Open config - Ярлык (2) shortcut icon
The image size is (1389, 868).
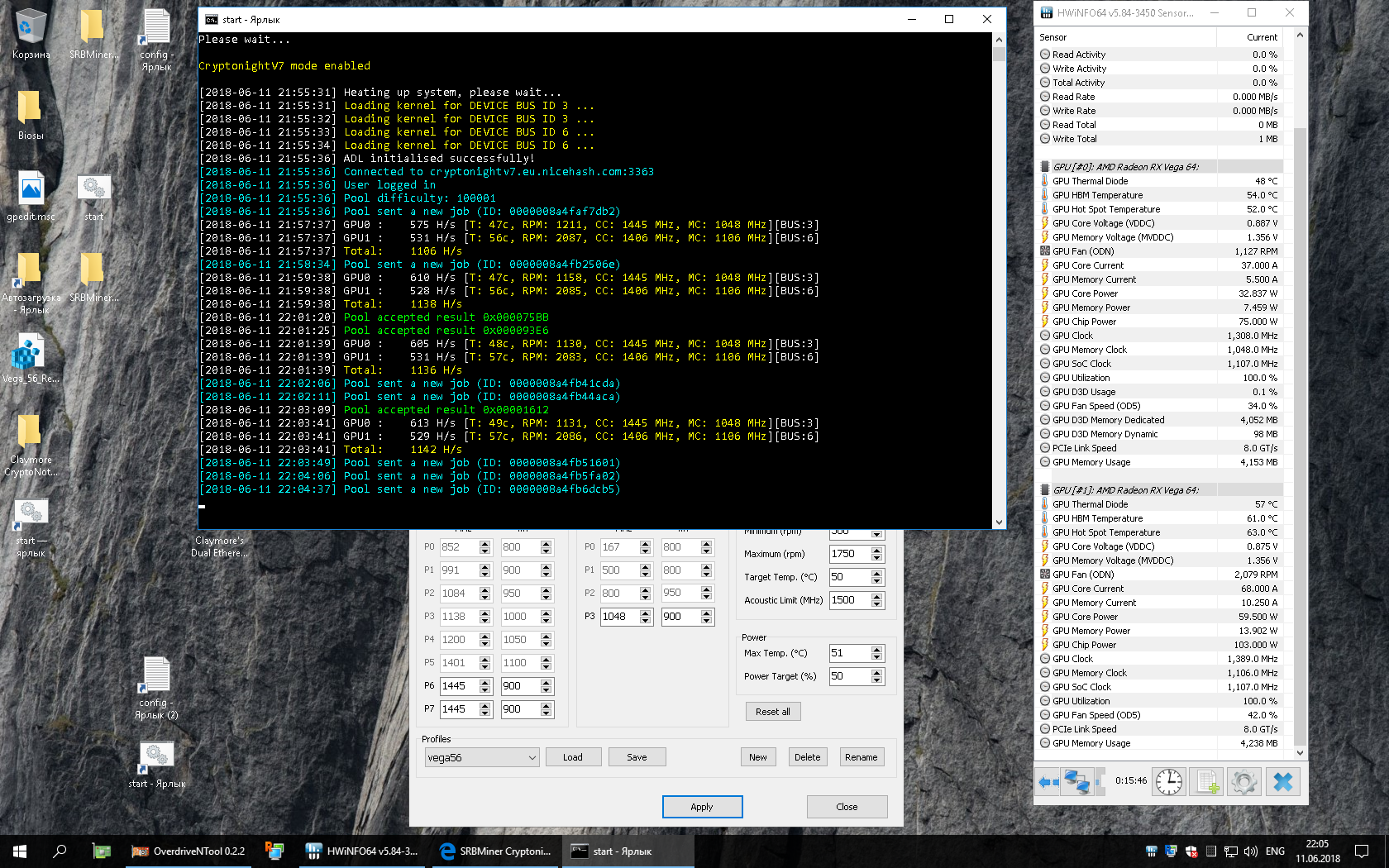pyautogui.click(x=156, y=688)
